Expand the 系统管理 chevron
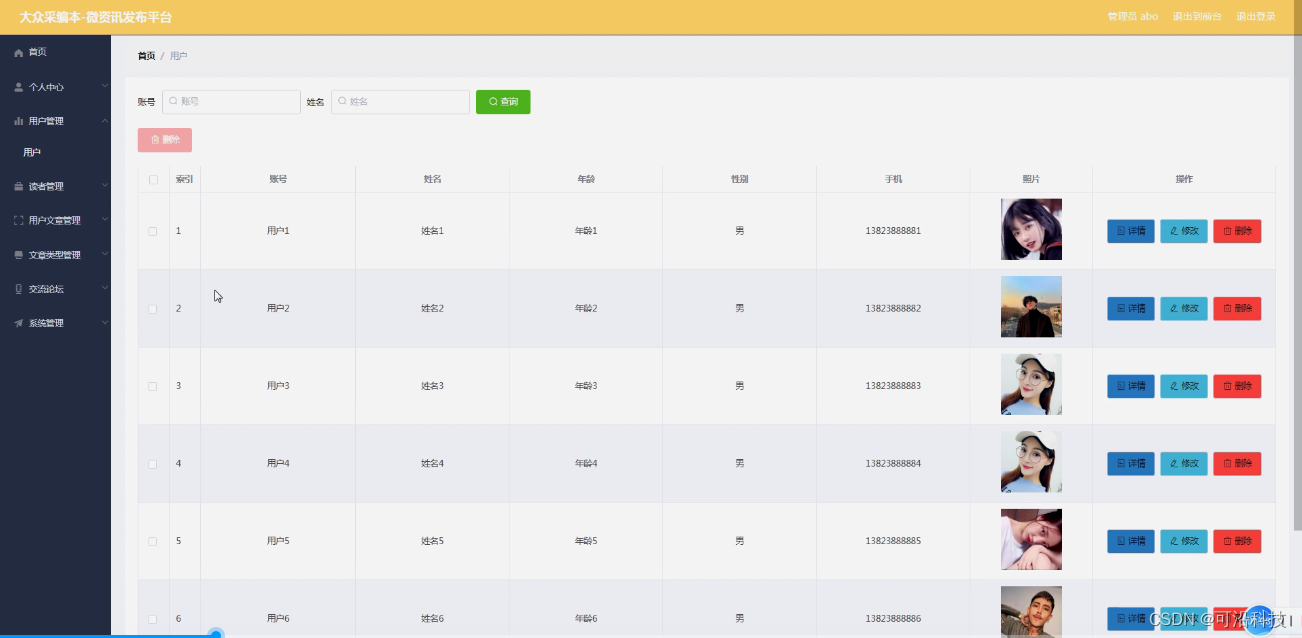This screenshot has width=1302, height=638. (104, 323)
